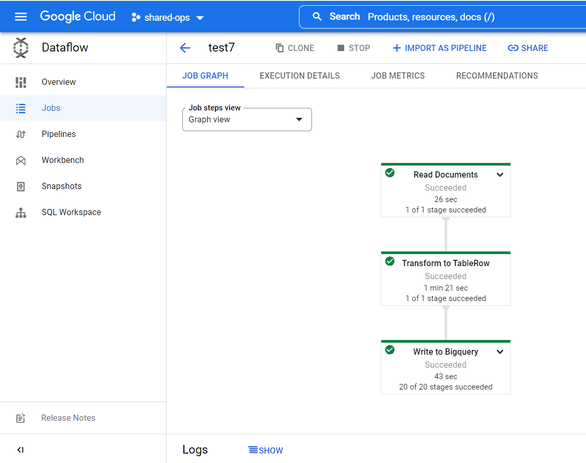This screenshot has width=586, height=463.
Task: Click the Logs SHOW lines icon
Action: (x=253, y=450)
